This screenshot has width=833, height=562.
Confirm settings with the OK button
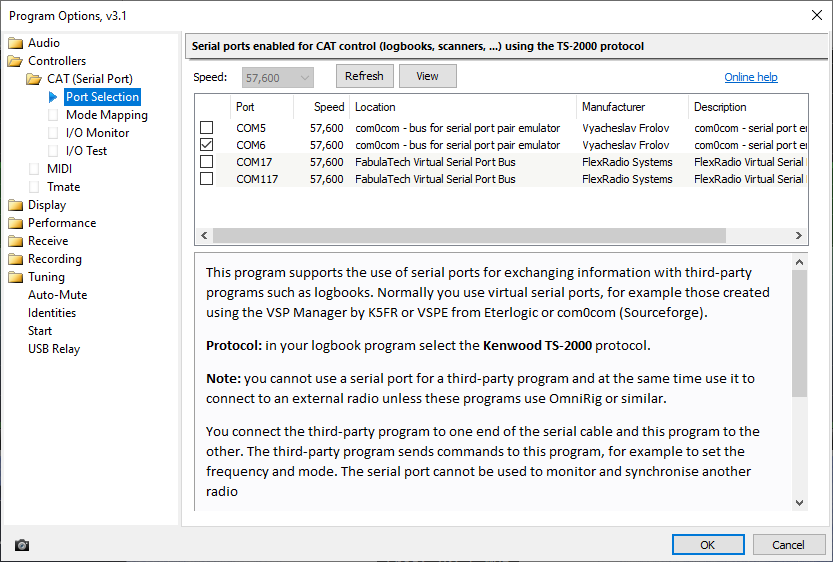(707, 545)
